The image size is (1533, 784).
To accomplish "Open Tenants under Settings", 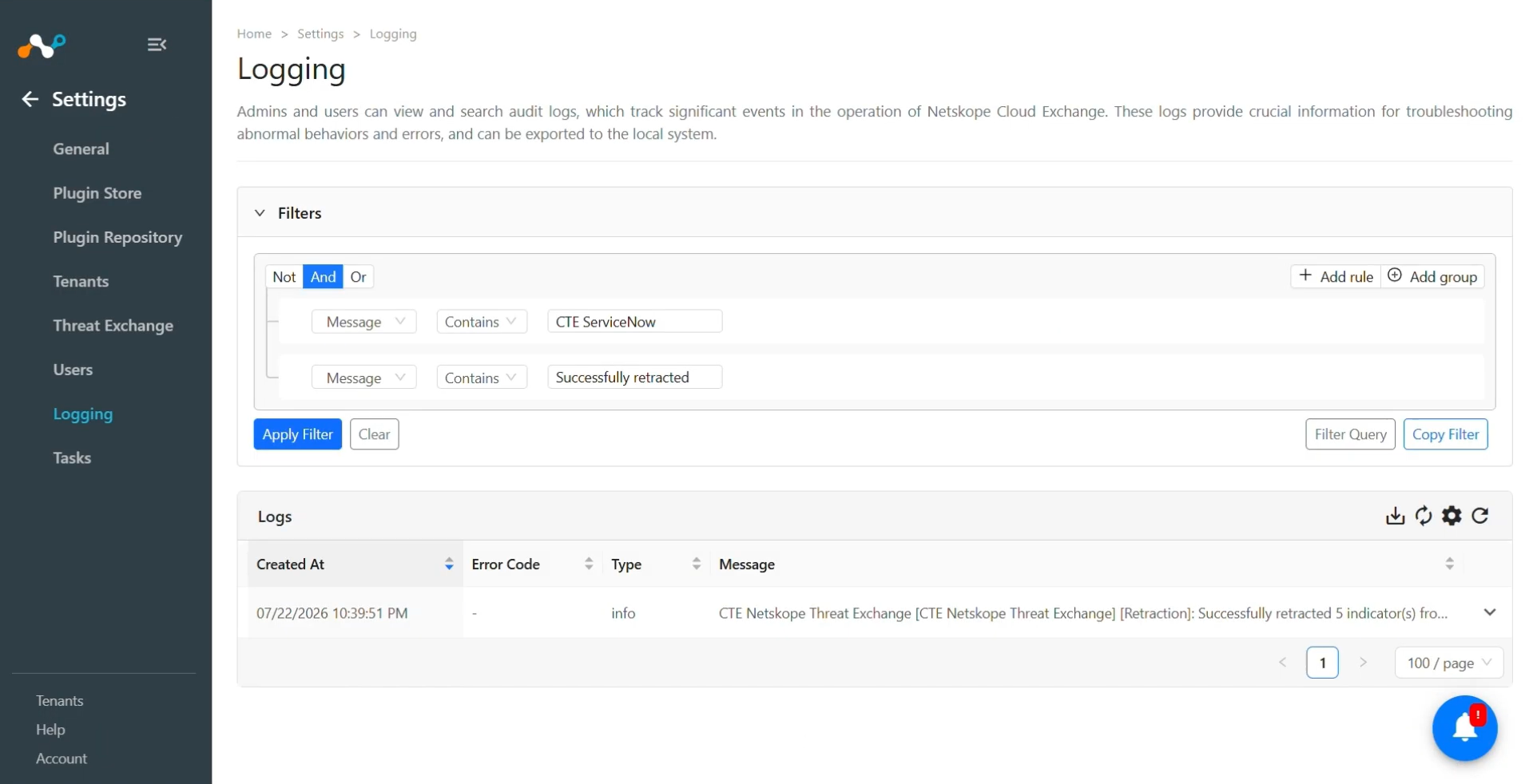I will click(81, 282).
